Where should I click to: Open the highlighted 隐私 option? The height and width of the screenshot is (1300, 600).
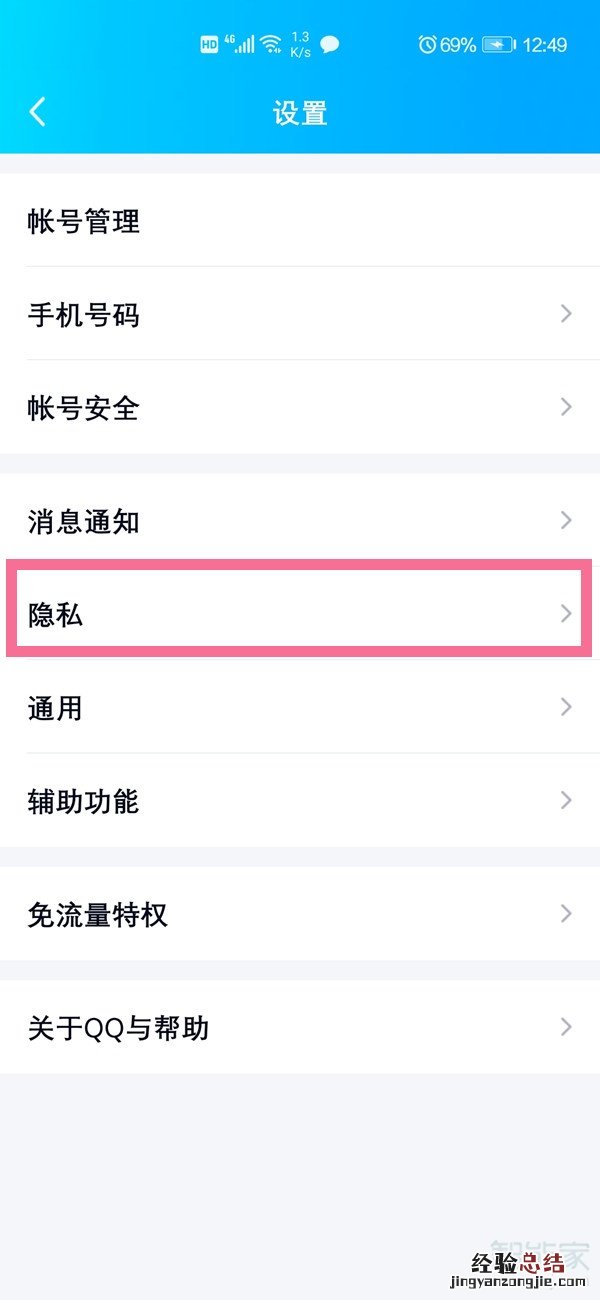pyautogui.click(x=56, y=614)
